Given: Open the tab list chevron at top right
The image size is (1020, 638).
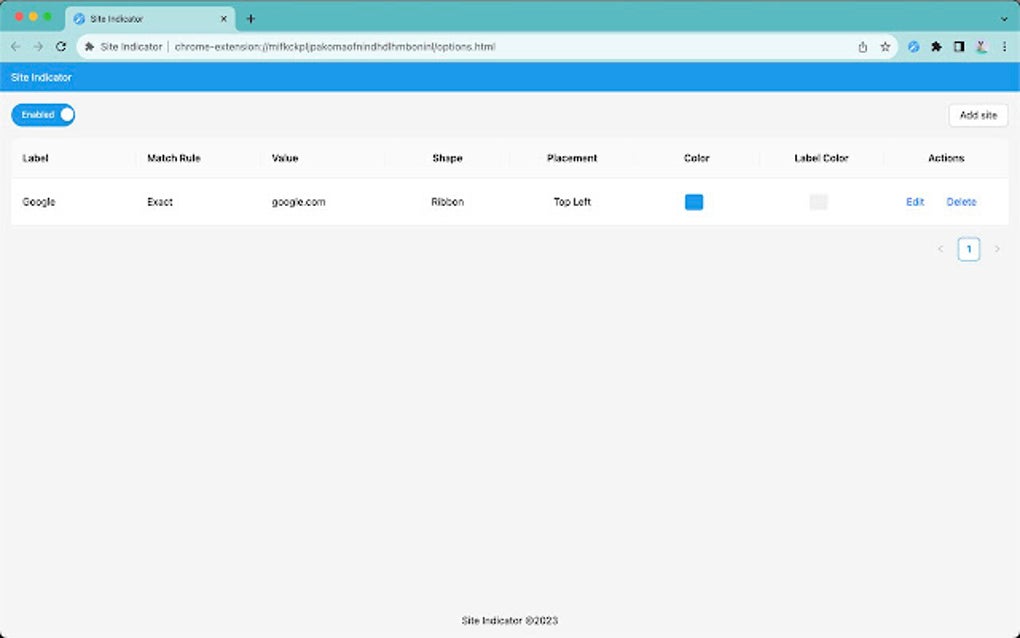Looking at the screenshot, I should pos(1005,17).
